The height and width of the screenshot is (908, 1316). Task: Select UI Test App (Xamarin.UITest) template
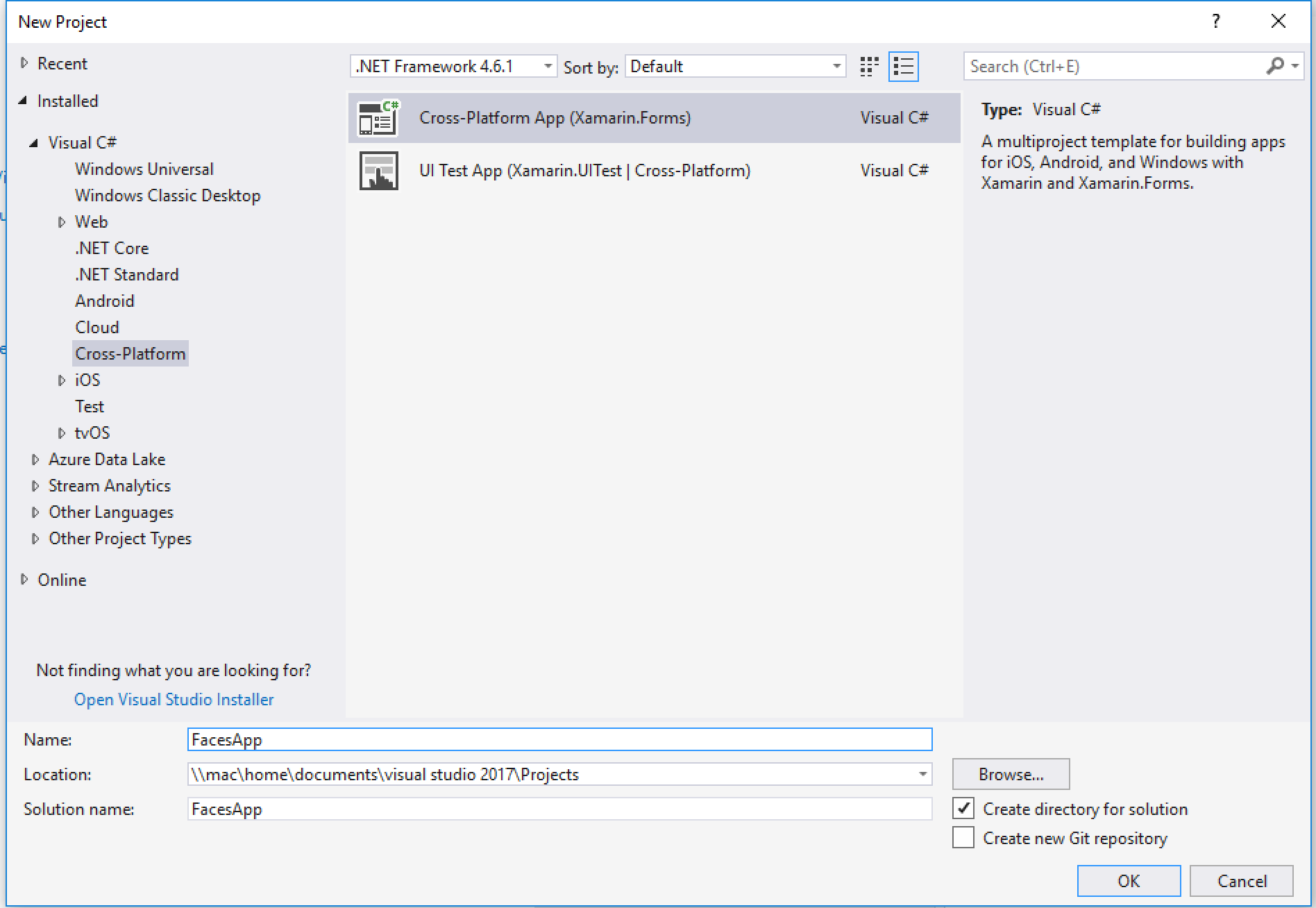(x=654, y=171)
